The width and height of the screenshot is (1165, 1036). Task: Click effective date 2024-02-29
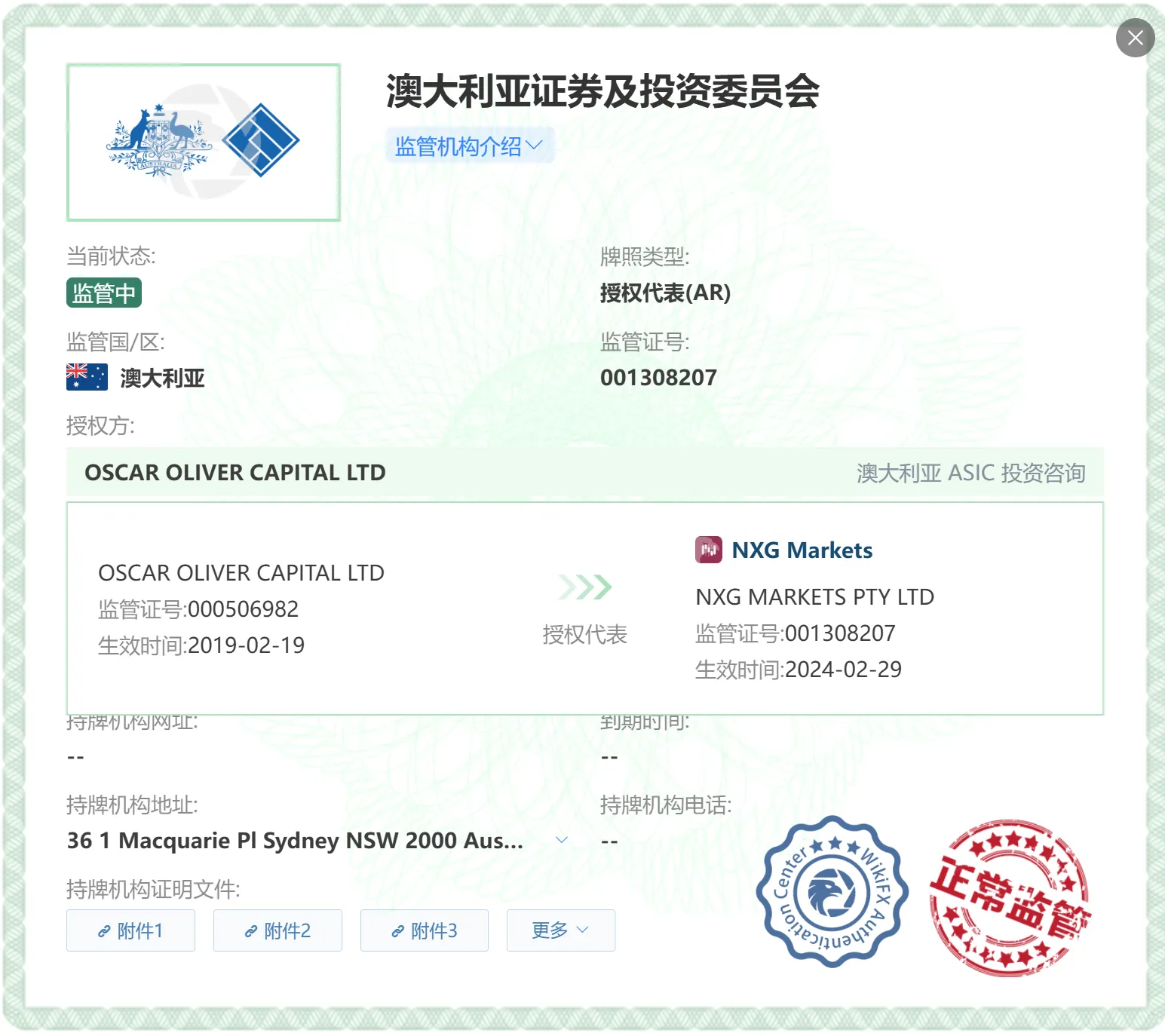pyautogui.click(x=843, y=670)
